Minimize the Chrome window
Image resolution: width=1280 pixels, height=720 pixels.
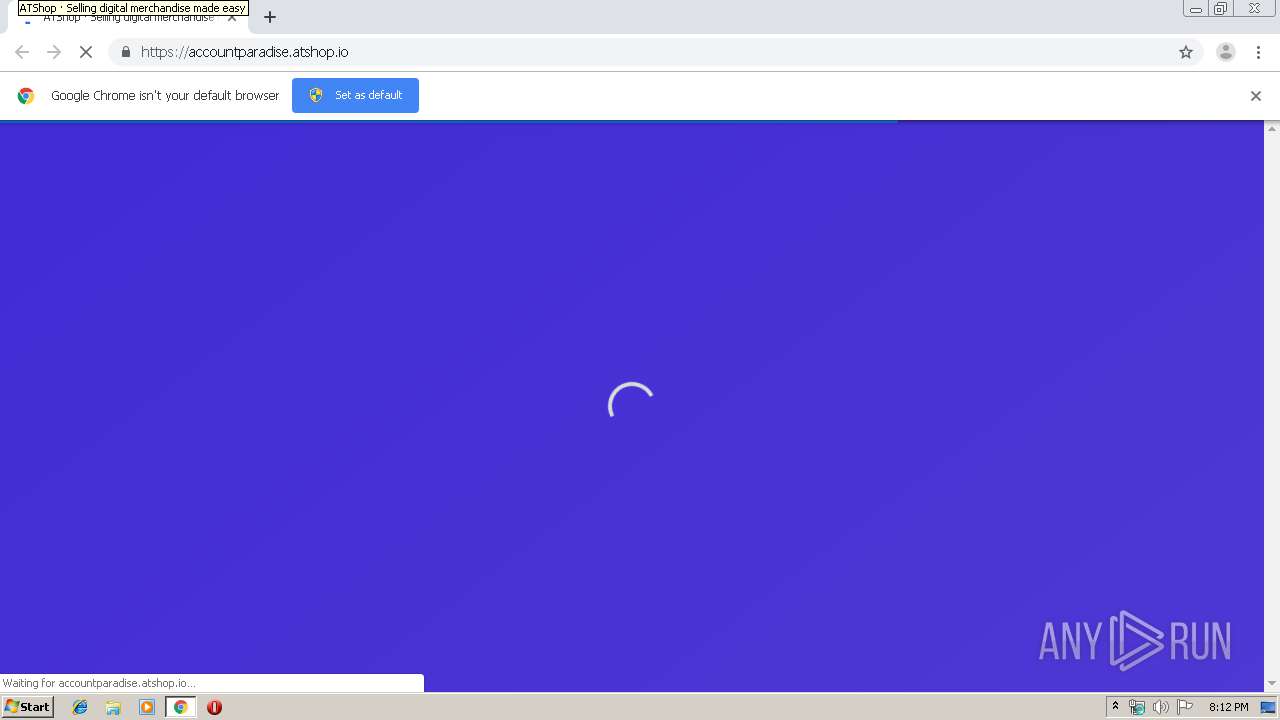coord(1195,9)
